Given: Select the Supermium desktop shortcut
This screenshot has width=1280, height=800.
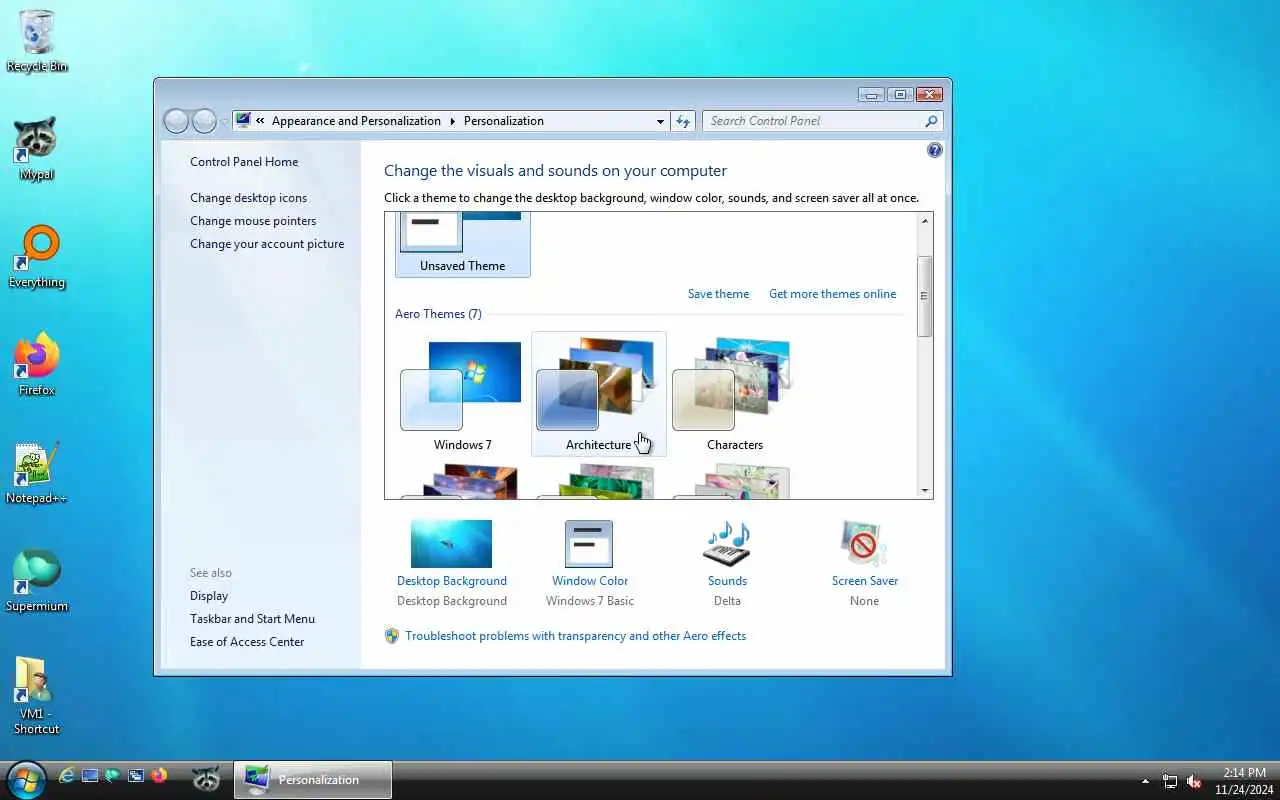Looking at the screenshot, I should coord(37,581).
